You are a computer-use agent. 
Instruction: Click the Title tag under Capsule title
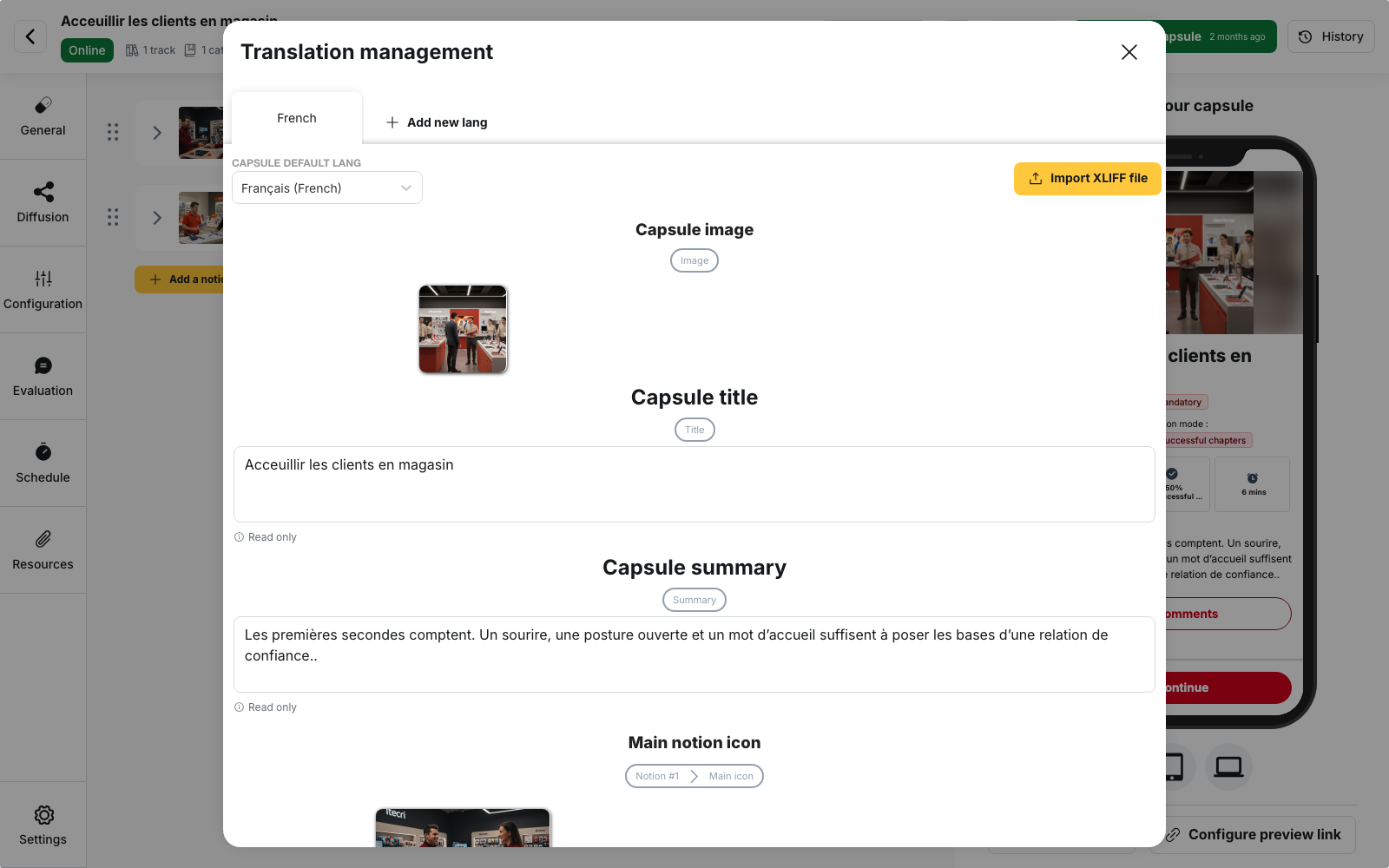tap(694, 430)
